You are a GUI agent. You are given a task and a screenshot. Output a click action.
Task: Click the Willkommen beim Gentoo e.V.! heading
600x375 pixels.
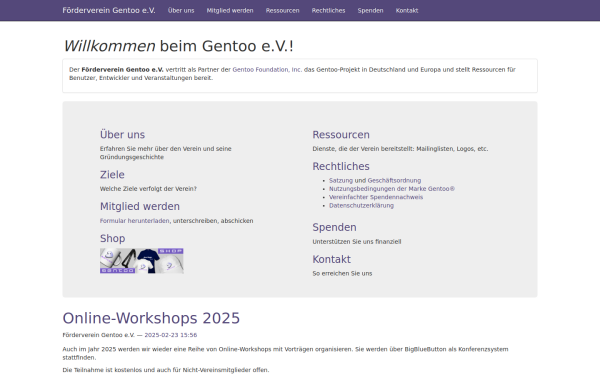pyautogui.click(x=178, y=46)
